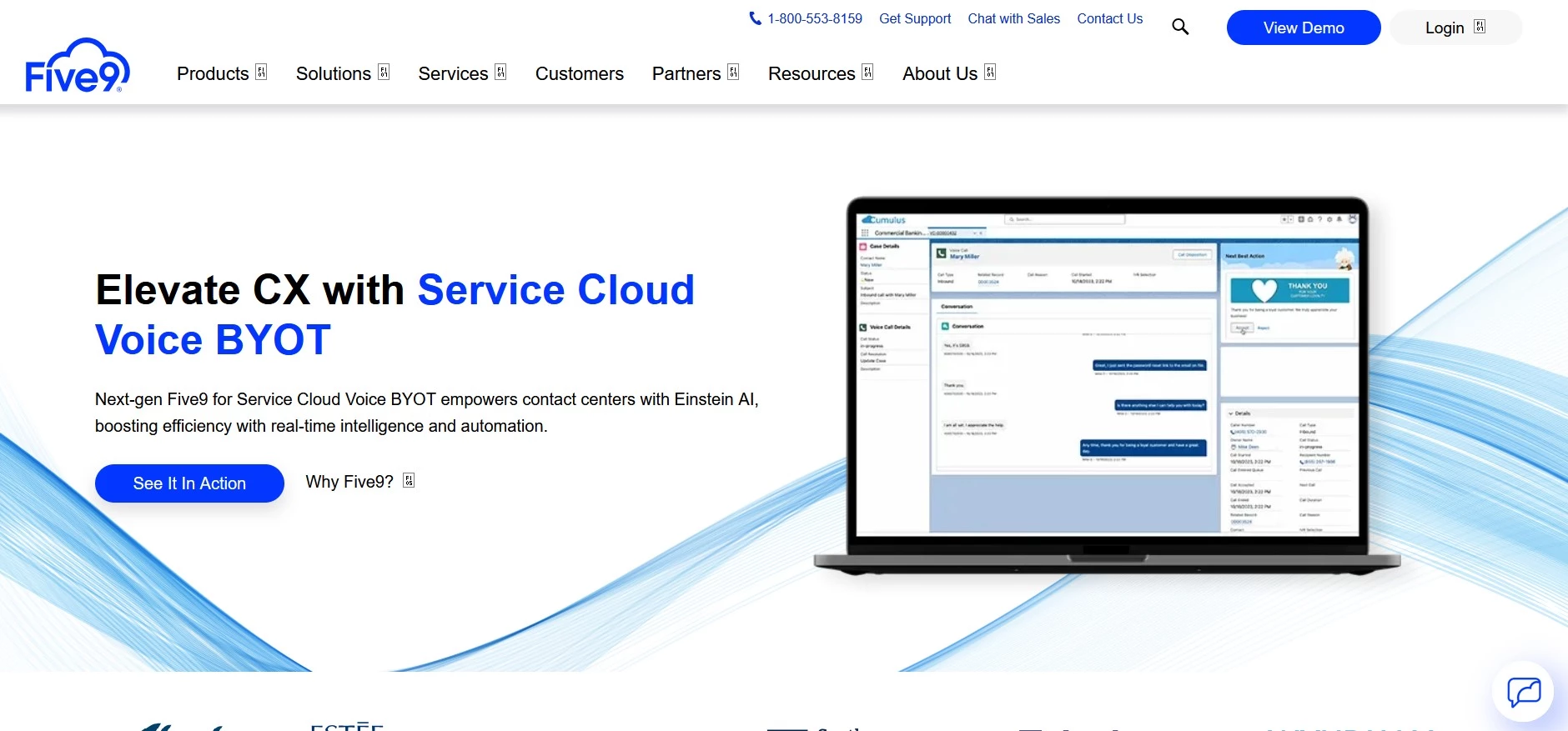This screenshot has height=731, width=1568.
Task: Open the Products menu
Action: 213,73
